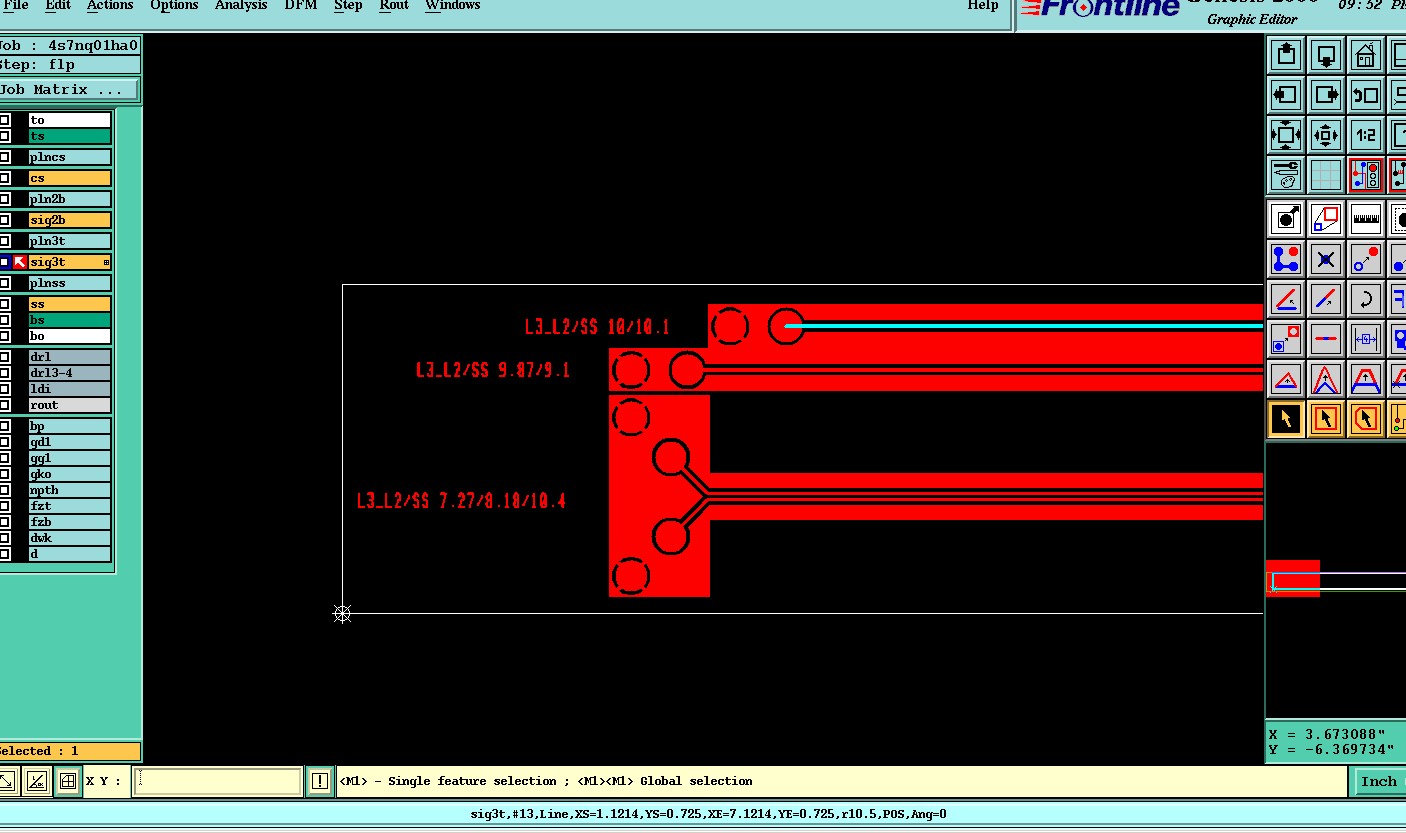Select the connected blue-red nodes tool

click(x=1286, y=258)
